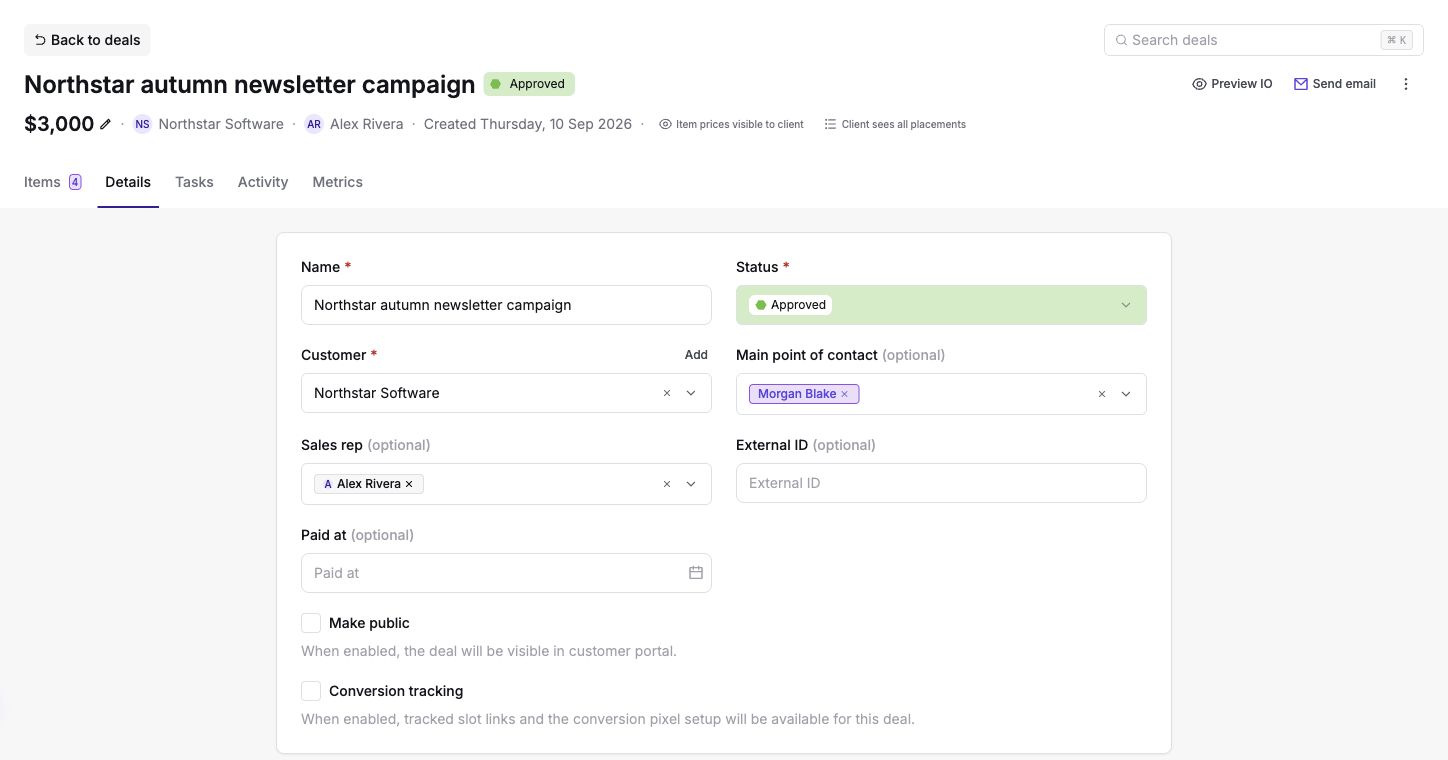Open the three-dot more options menu
The height and width of the screenshot is (760, 1448).
[x=1406, y=84]
